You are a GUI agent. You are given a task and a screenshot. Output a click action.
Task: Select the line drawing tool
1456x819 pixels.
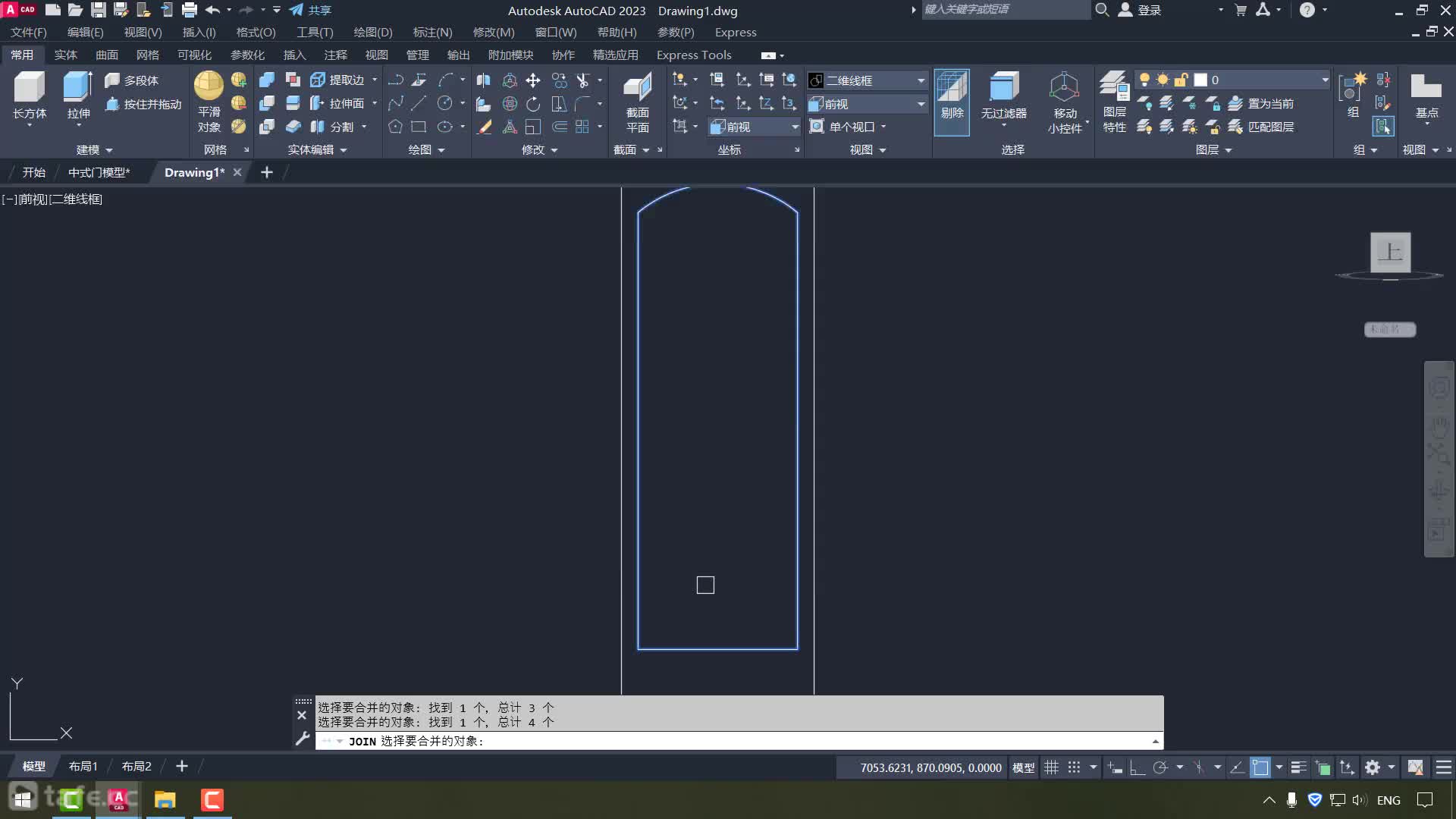pyautogui.click(x=419, y=103)
